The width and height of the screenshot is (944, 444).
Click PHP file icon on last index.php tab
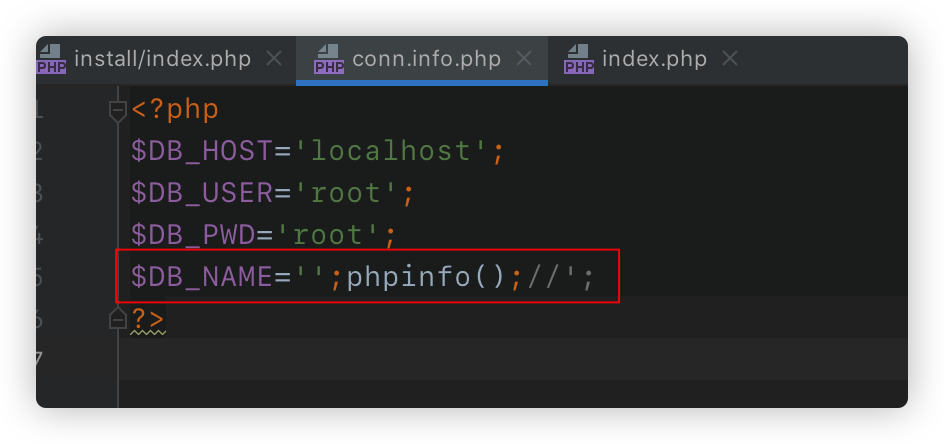(579, 59)
